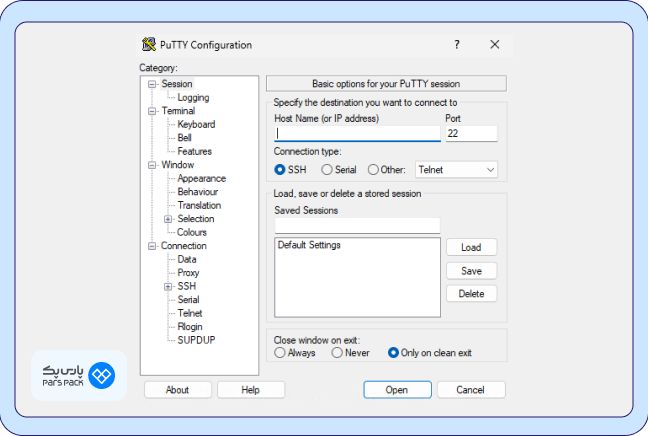Open the Translation category
Viewport: 648px width, 436px height.
click(x=199, y=205)
